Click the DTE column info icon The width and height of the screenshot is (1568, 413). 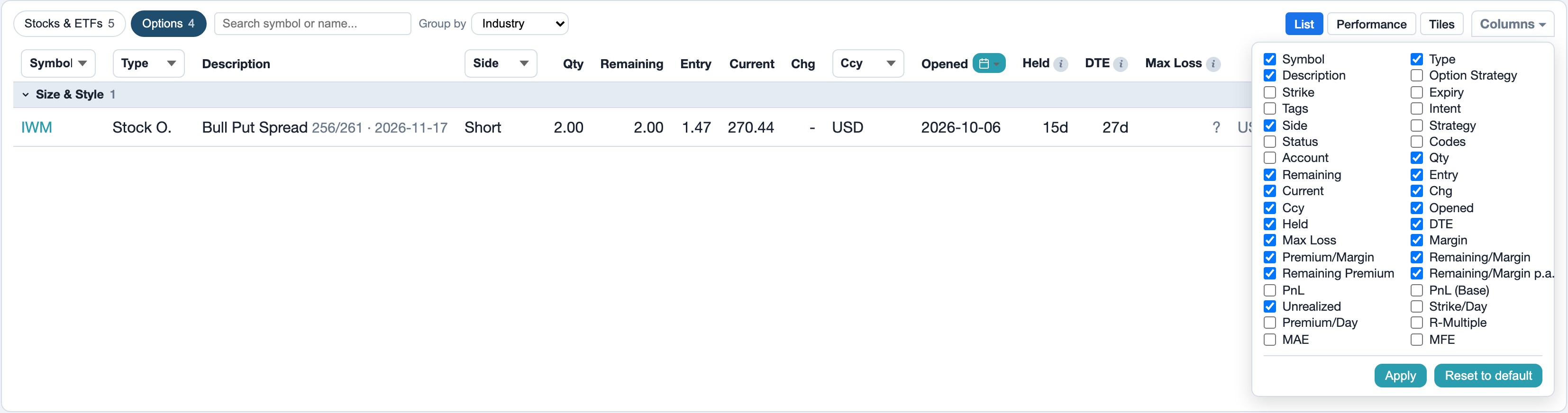(x=1121, y=64)
